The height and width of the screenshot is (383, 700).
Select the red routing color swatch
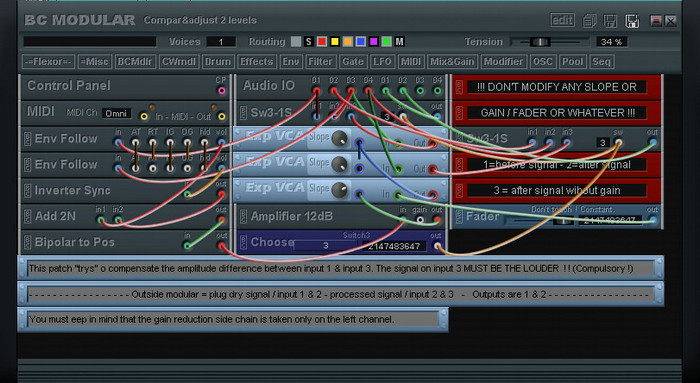(x=321, y=42)
